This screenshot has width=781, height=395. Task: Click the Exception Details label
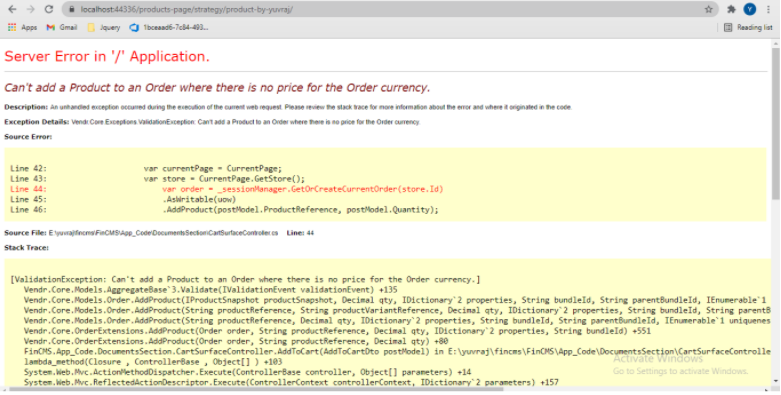coord(36,122)
